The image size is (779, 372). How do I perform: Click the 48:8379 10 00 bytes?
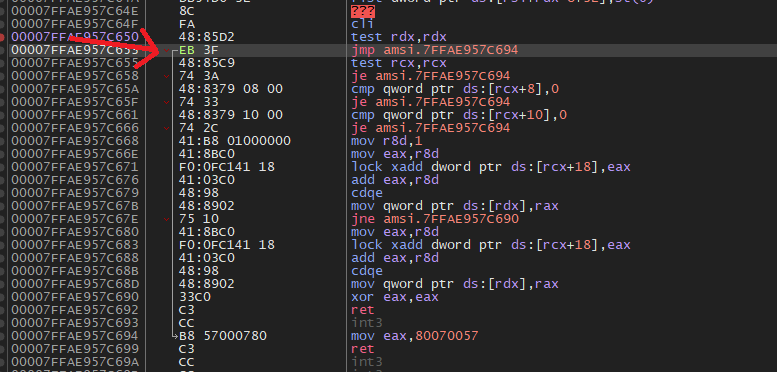pyautogui.click(x=231, y=115)
